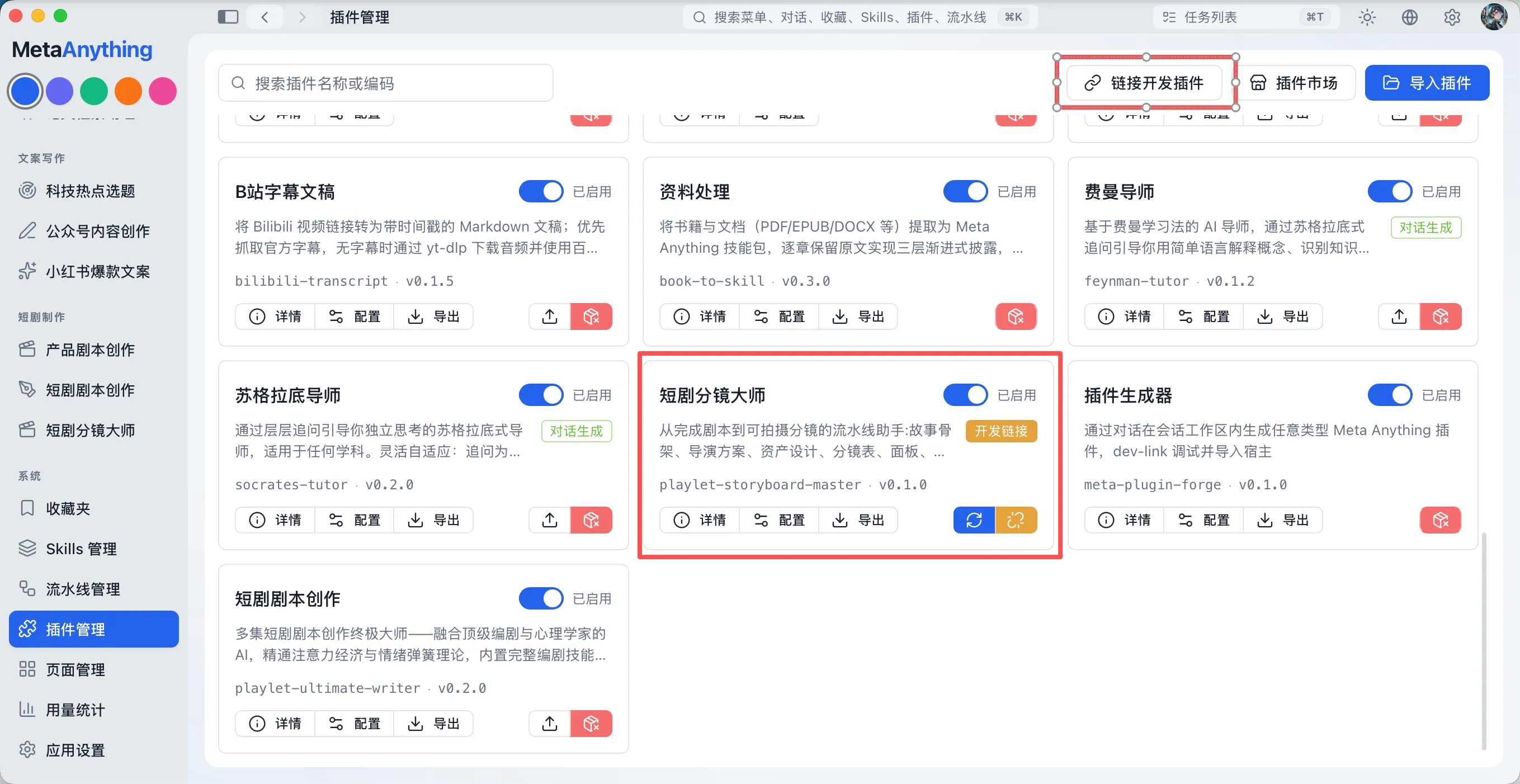The image size is (1520, 784).
Task: Toggle the 插件生成器 enabled switch
Action: coord(1390,395)
